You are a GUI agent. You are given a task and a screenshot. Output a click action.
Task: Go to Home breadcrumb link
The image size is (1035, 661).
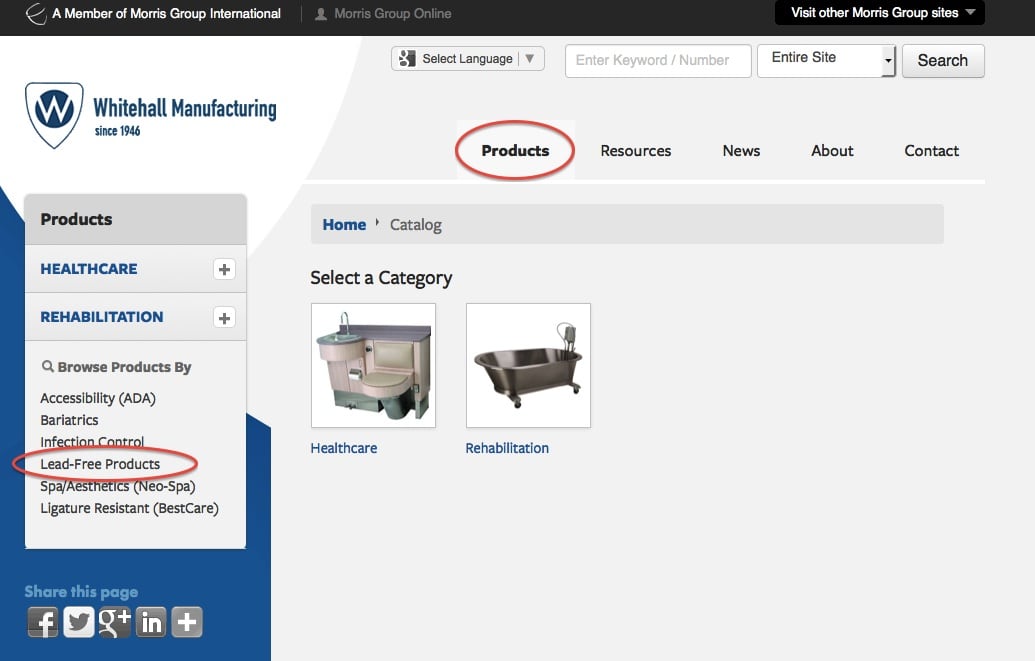click(x=344, y=225)
